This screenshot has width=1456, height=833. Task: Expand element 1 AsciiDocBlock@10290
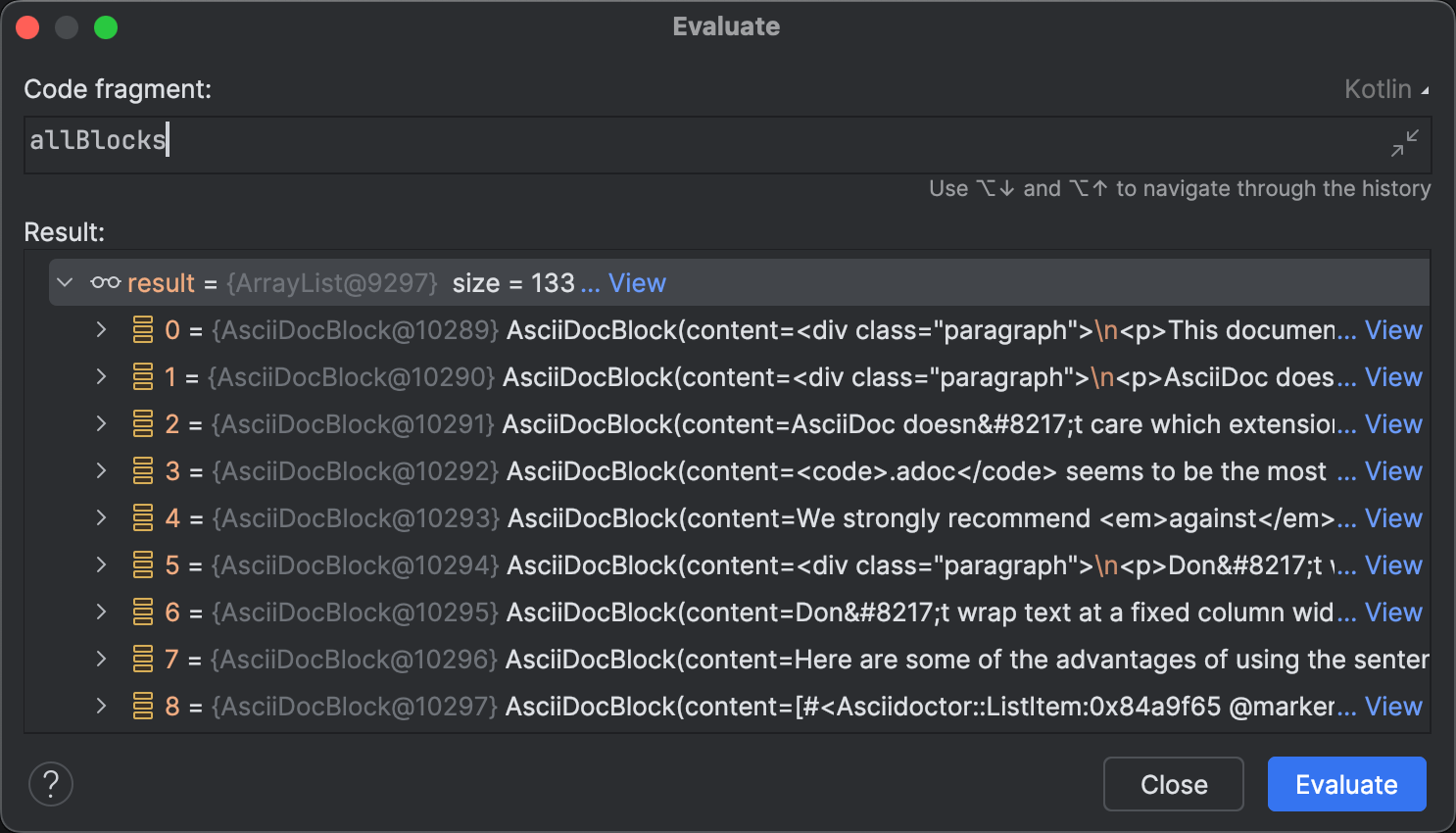[101, 377]
